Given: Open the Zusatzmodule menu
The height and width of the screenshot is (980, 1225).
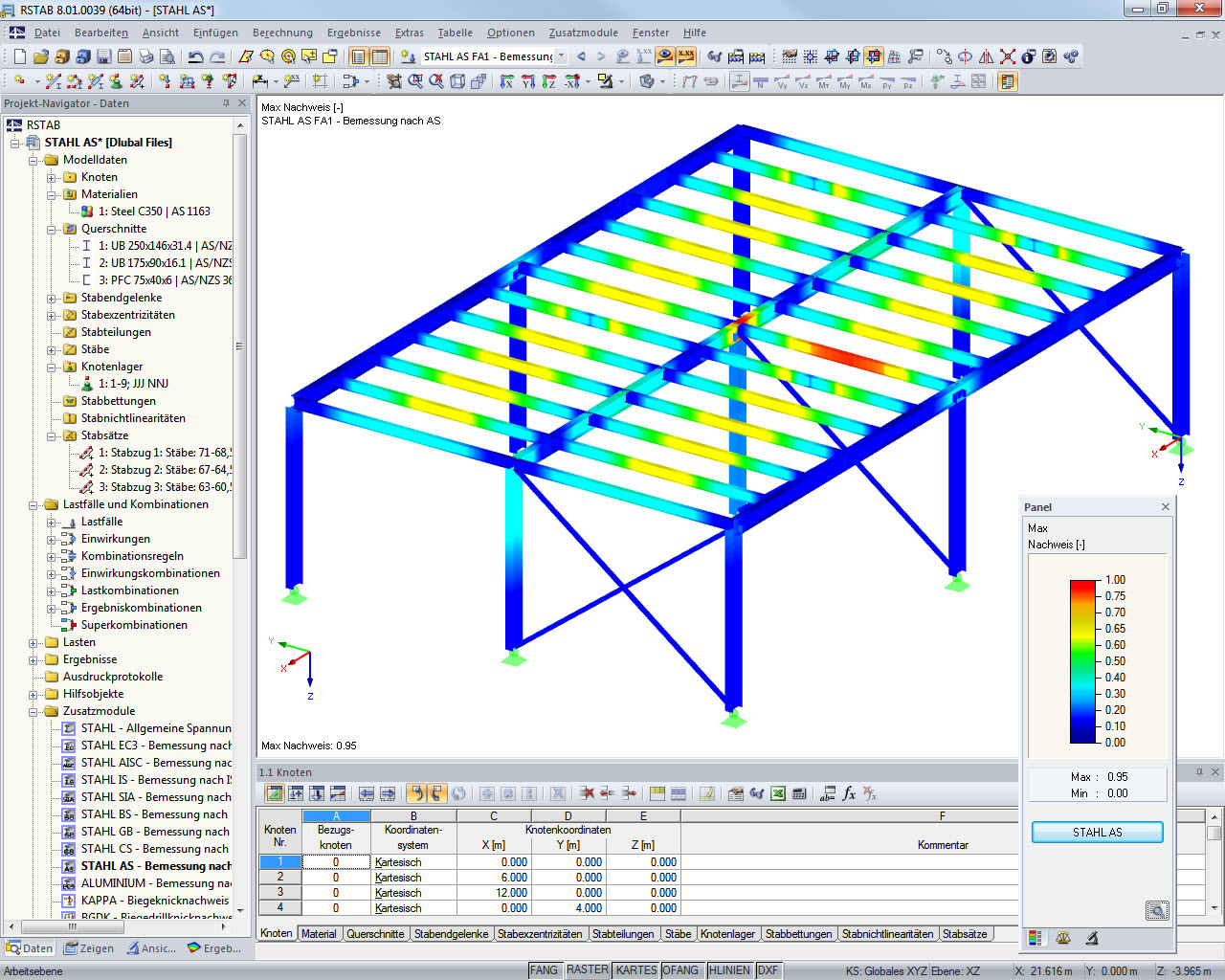Looking at the screenshot, I should (583, 33).
